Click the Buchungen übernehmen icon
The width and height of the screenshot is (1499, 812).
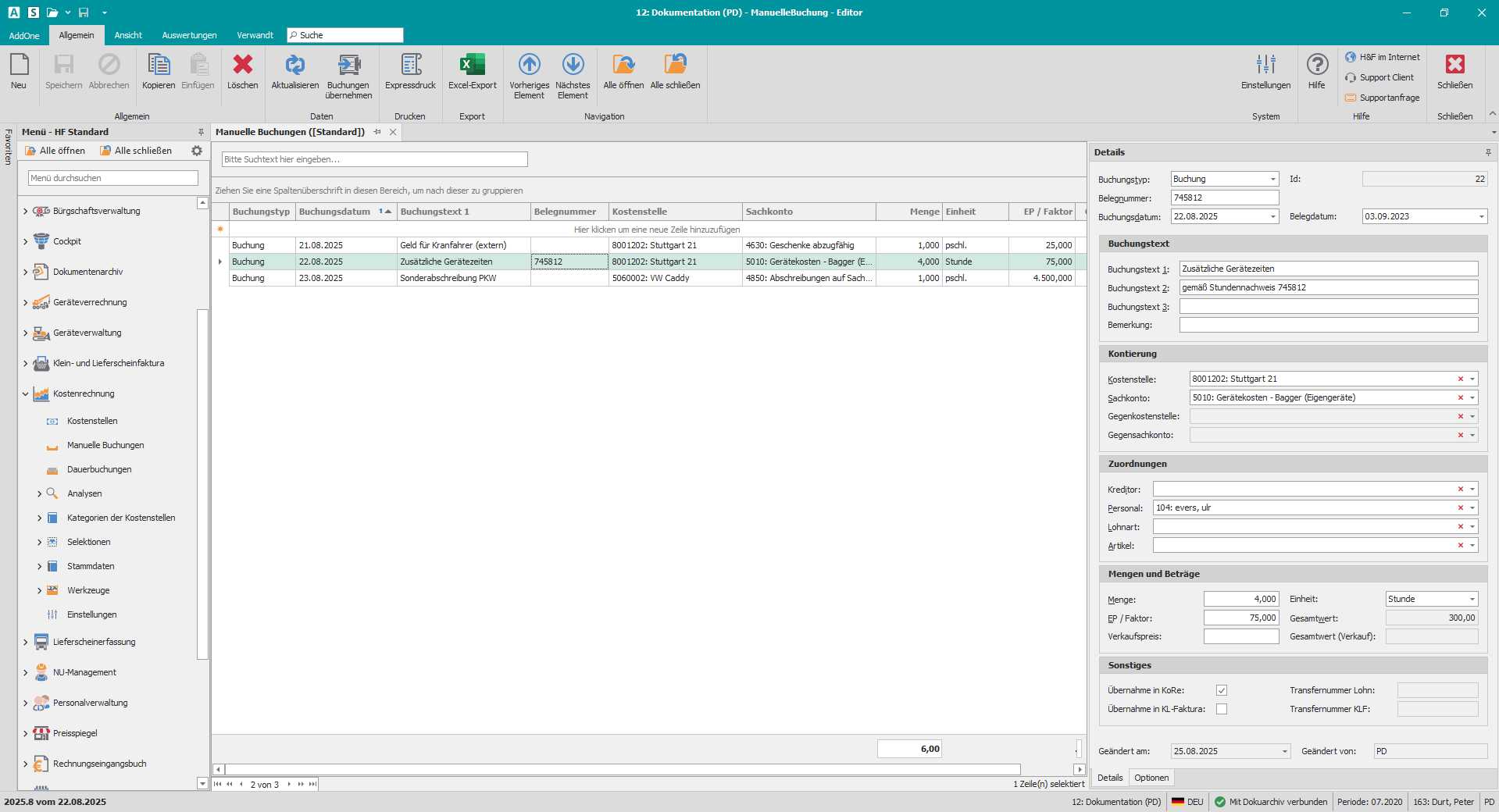tap(348, 66)
